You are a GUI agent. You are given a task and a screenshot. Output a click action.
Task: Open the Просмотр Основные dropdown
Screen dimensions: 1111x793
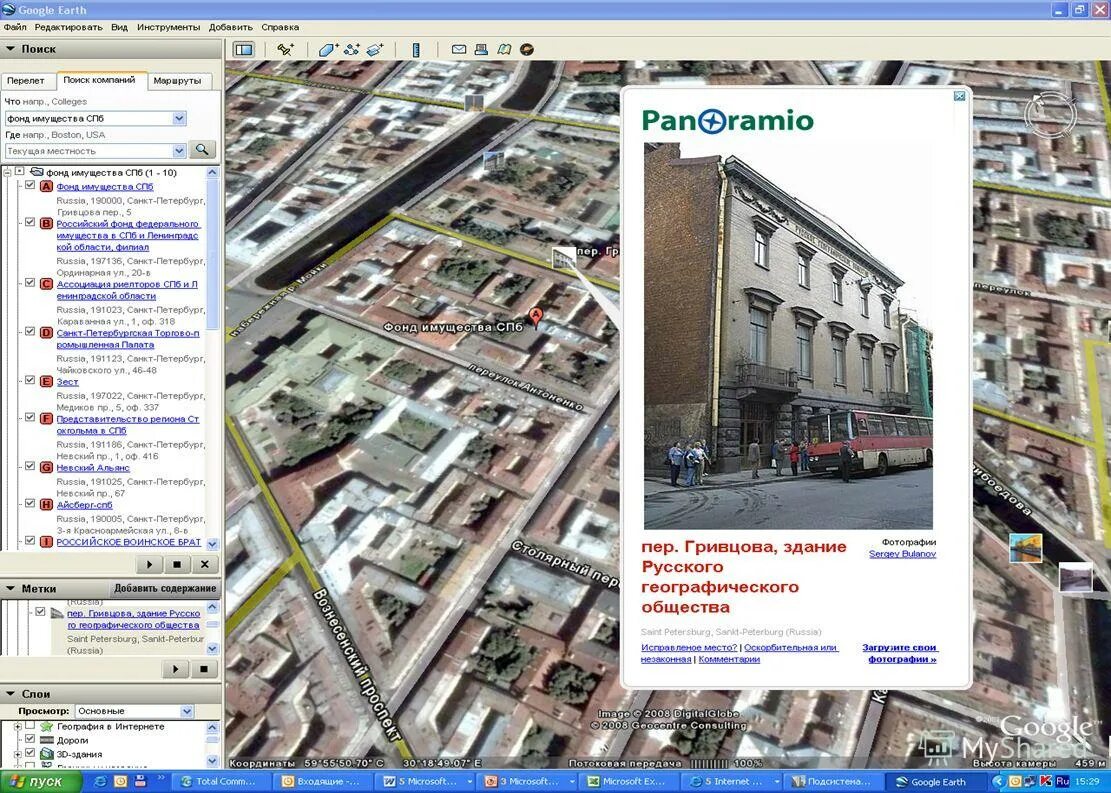click(187, 711)
